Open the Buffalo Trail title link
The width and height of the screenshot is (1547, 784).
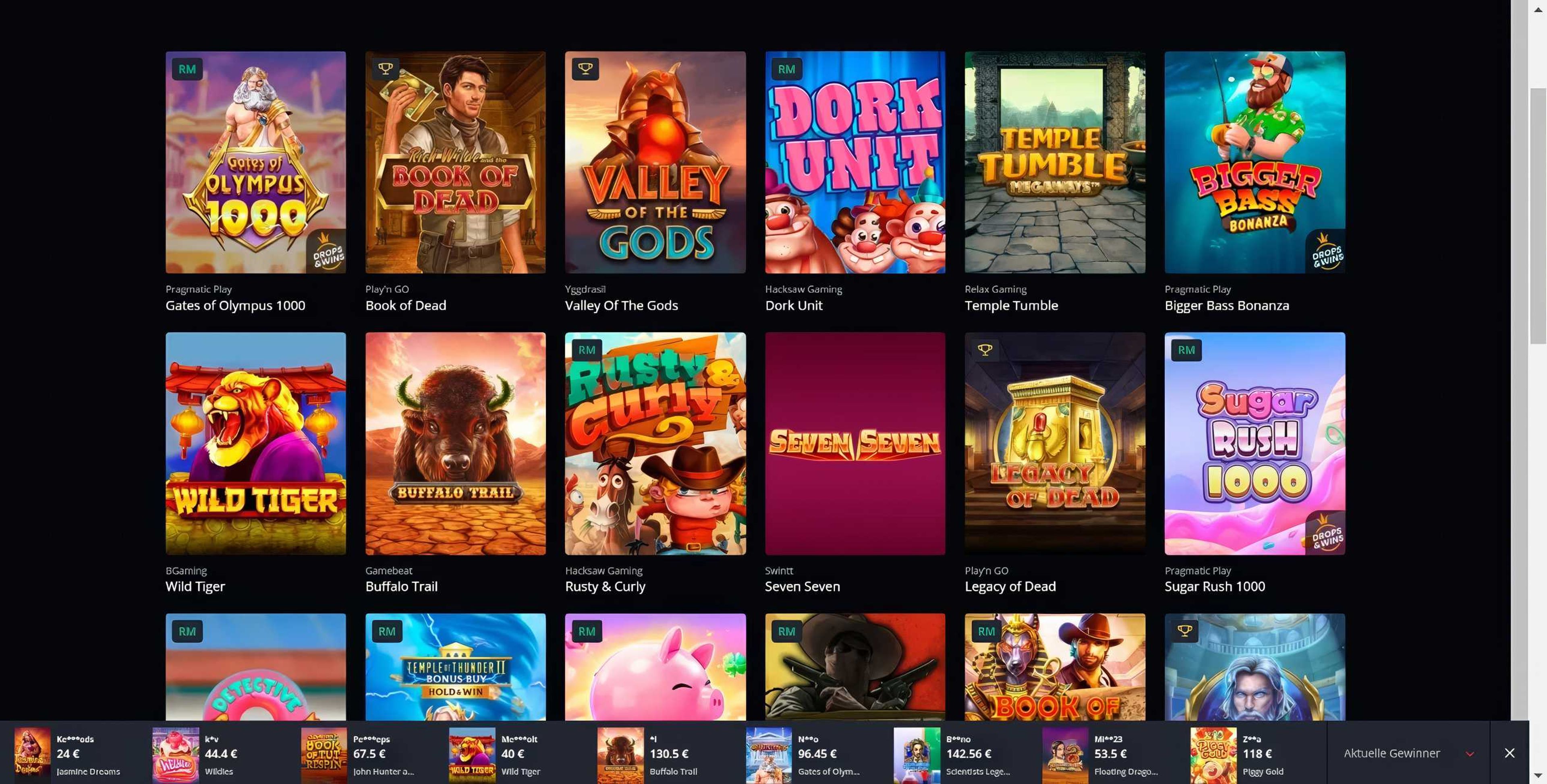point(401,587)
